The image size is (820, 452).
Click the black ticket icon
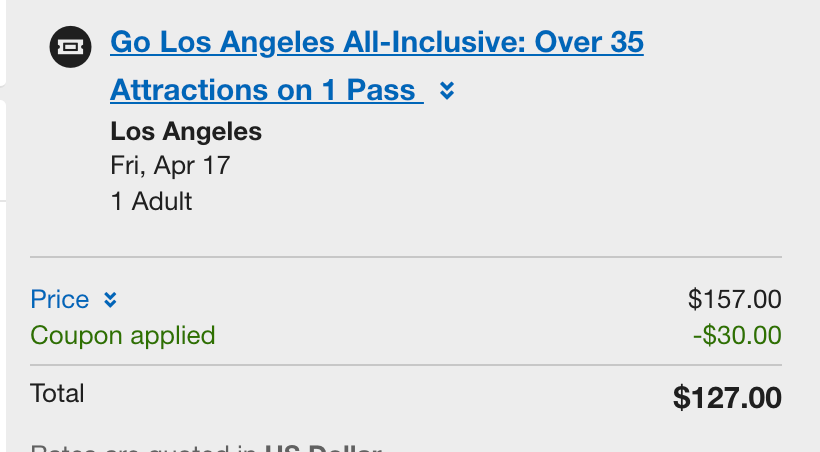[x=70, y=46]
